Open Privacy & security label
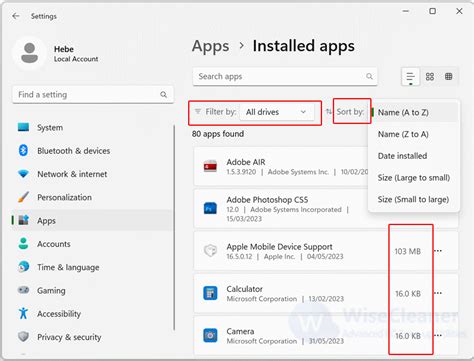This screenshot has width=474, height=361. pos(69,337)
